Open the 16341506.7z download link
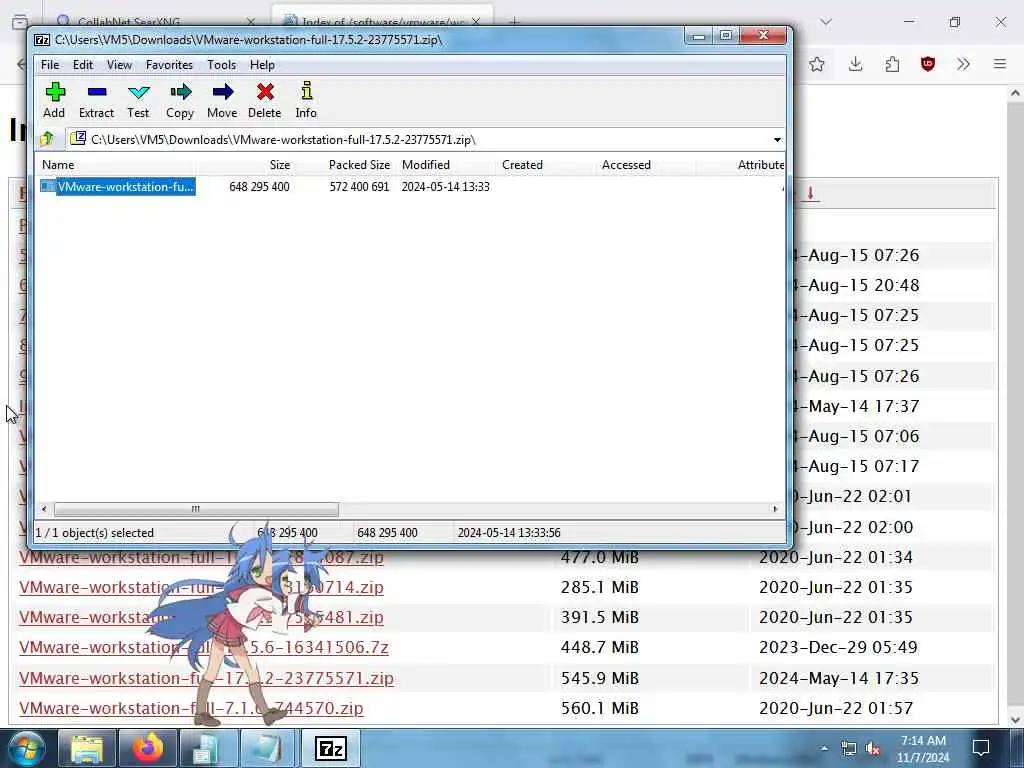Image resolution: width=1024 pixels, height=768 pixels. click(x=204, y=647)
